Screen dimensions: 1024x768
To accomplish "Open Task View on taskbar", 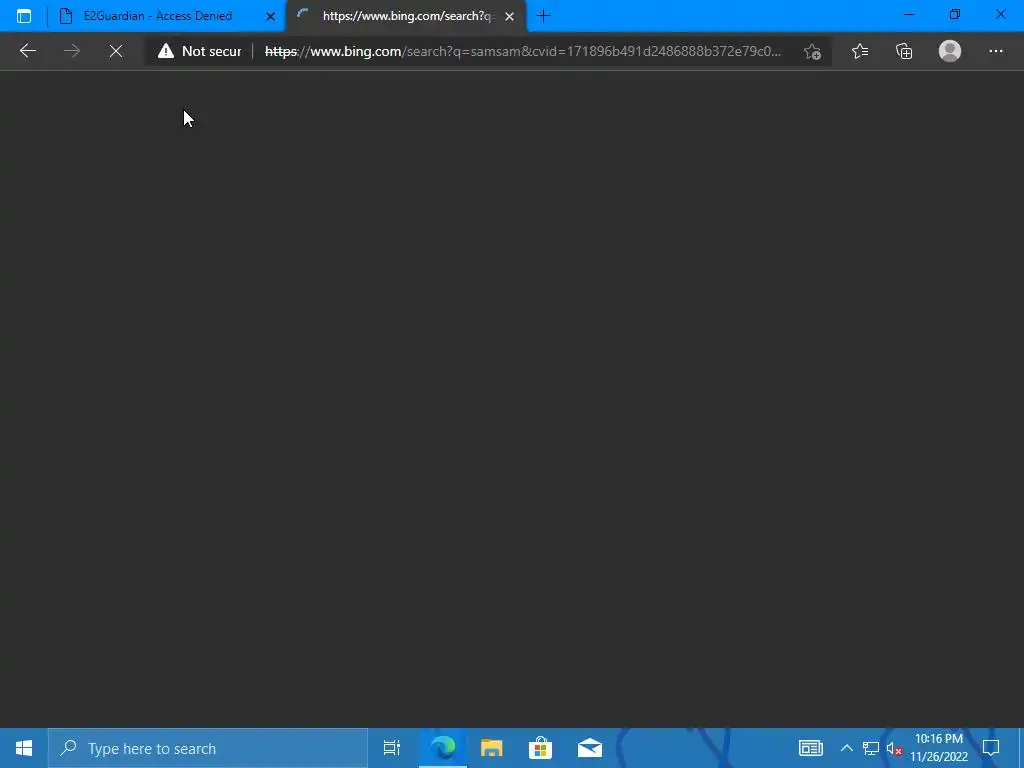I will click(392, 748).
